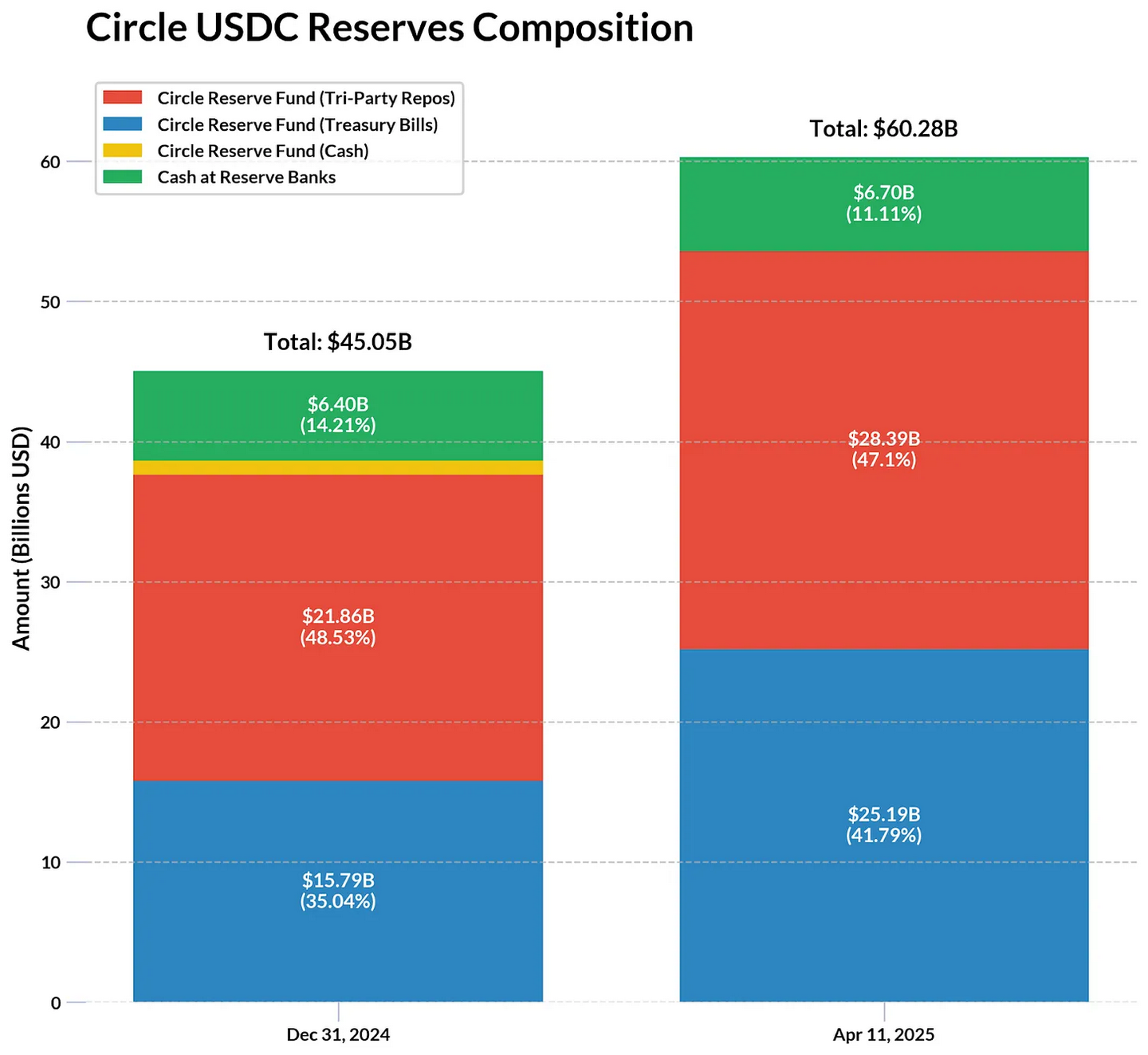
Task: Click the red Tri-Party Repos legend swatch
Action: pos(122,97)
